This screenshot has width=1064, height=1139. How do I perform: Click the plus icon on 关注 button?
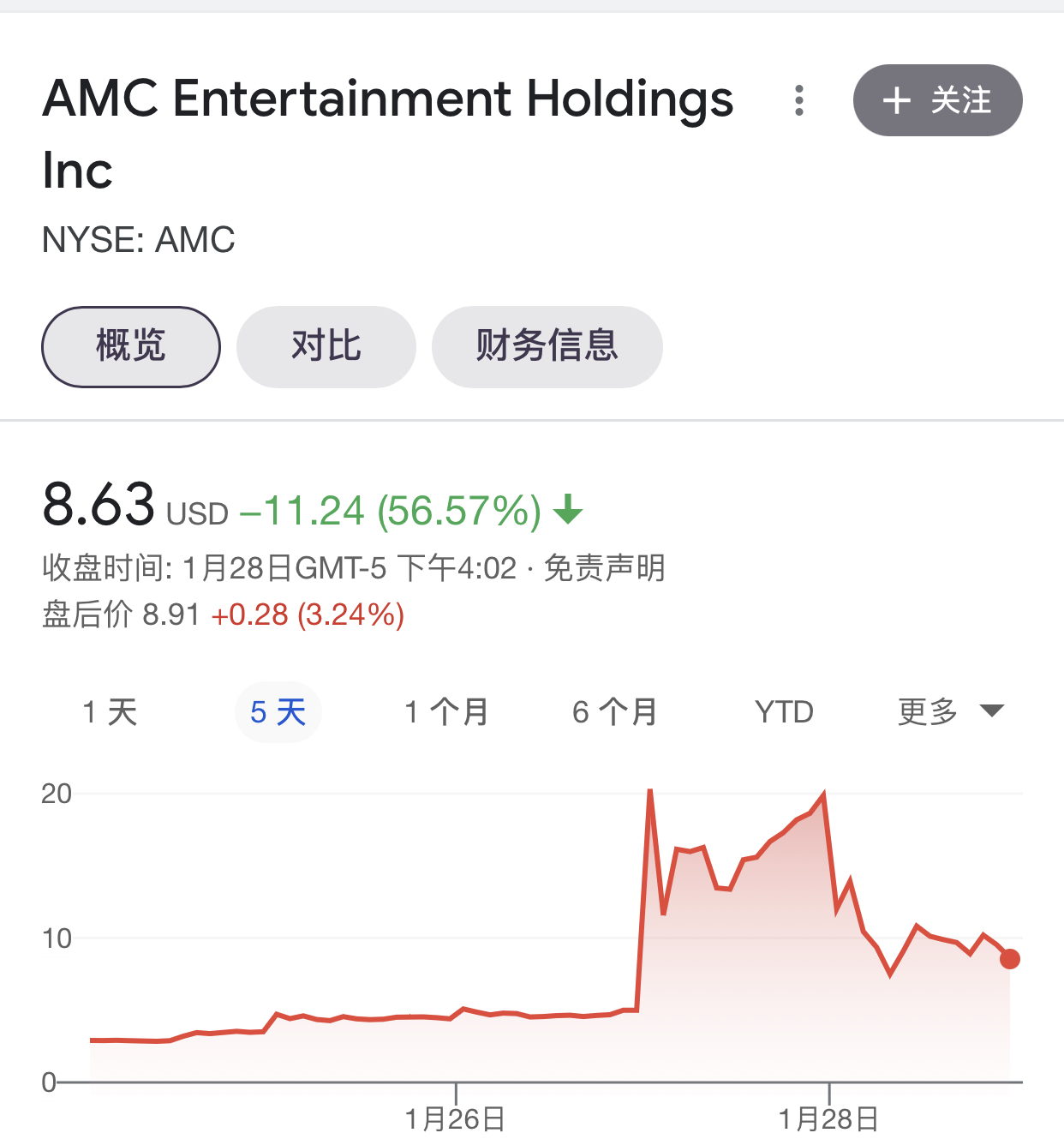click(x=896, y=100)
